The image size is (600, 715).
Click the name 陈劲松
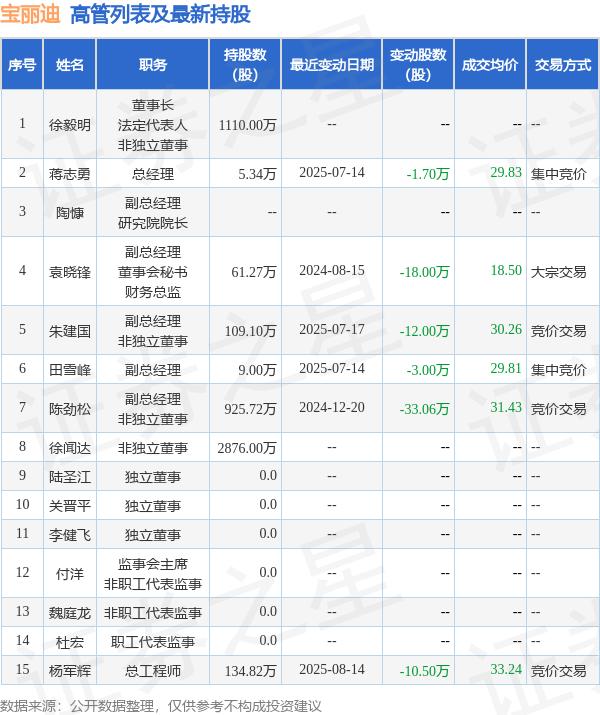tap(70, 409)
